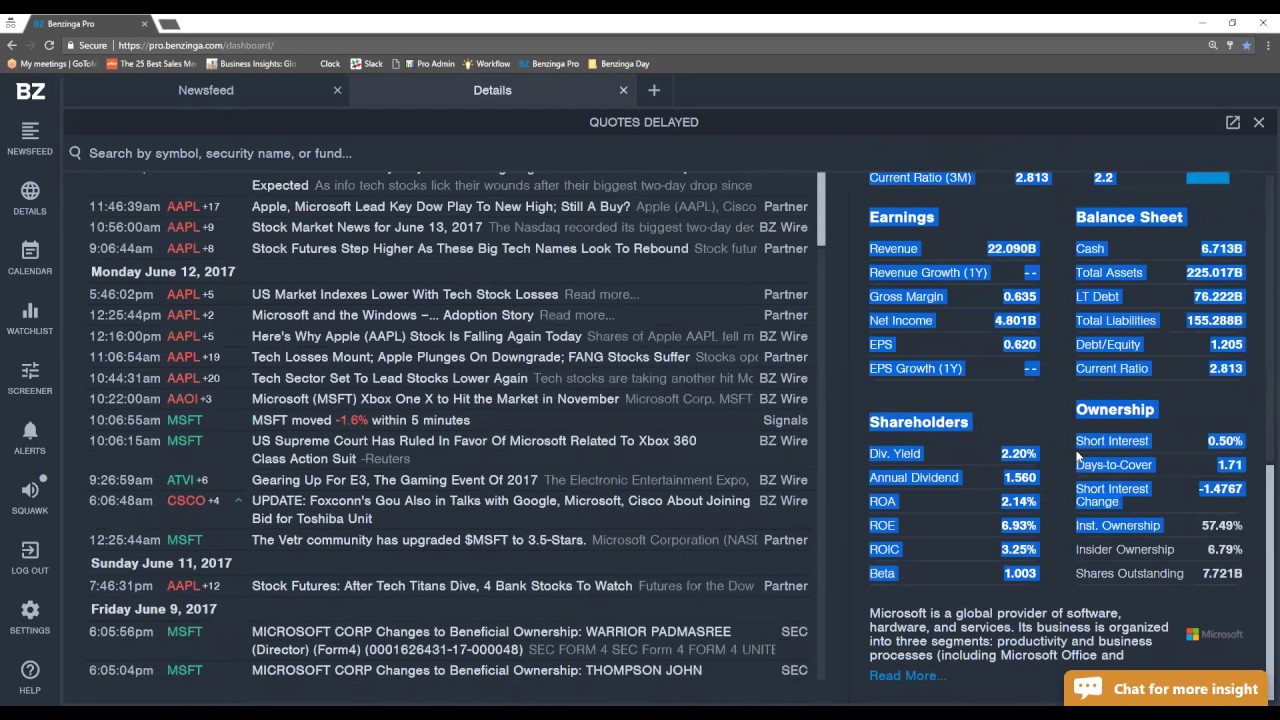Close the Details tab
Screen dimensions: 1280x720
[x=623, y=90]
